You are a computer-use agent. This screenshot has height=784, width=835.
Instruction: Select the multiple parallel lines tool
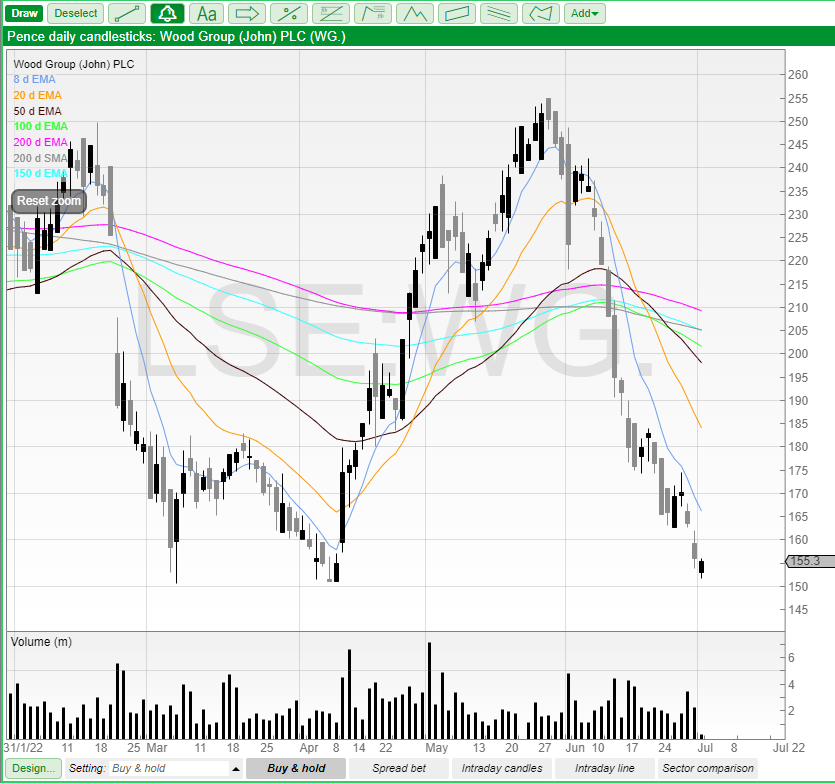coord(499,13)
